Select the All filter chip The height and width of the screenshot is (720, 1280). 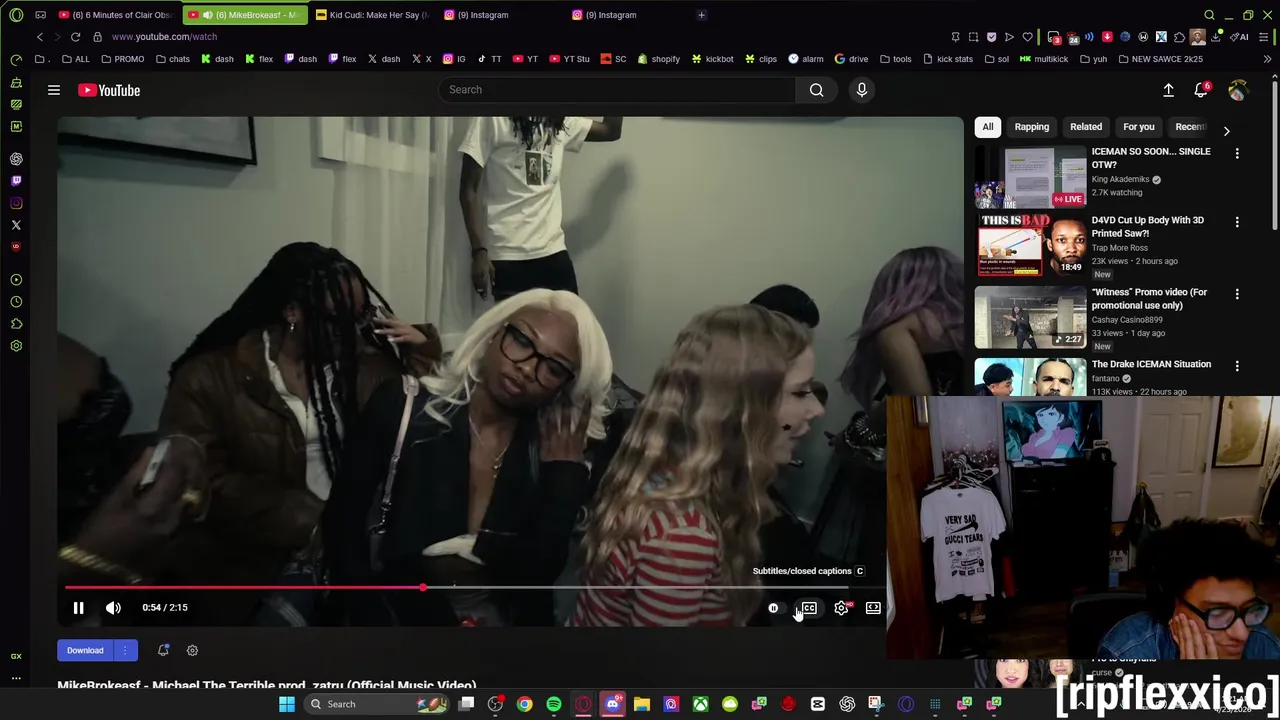click(x=988, y=127)
